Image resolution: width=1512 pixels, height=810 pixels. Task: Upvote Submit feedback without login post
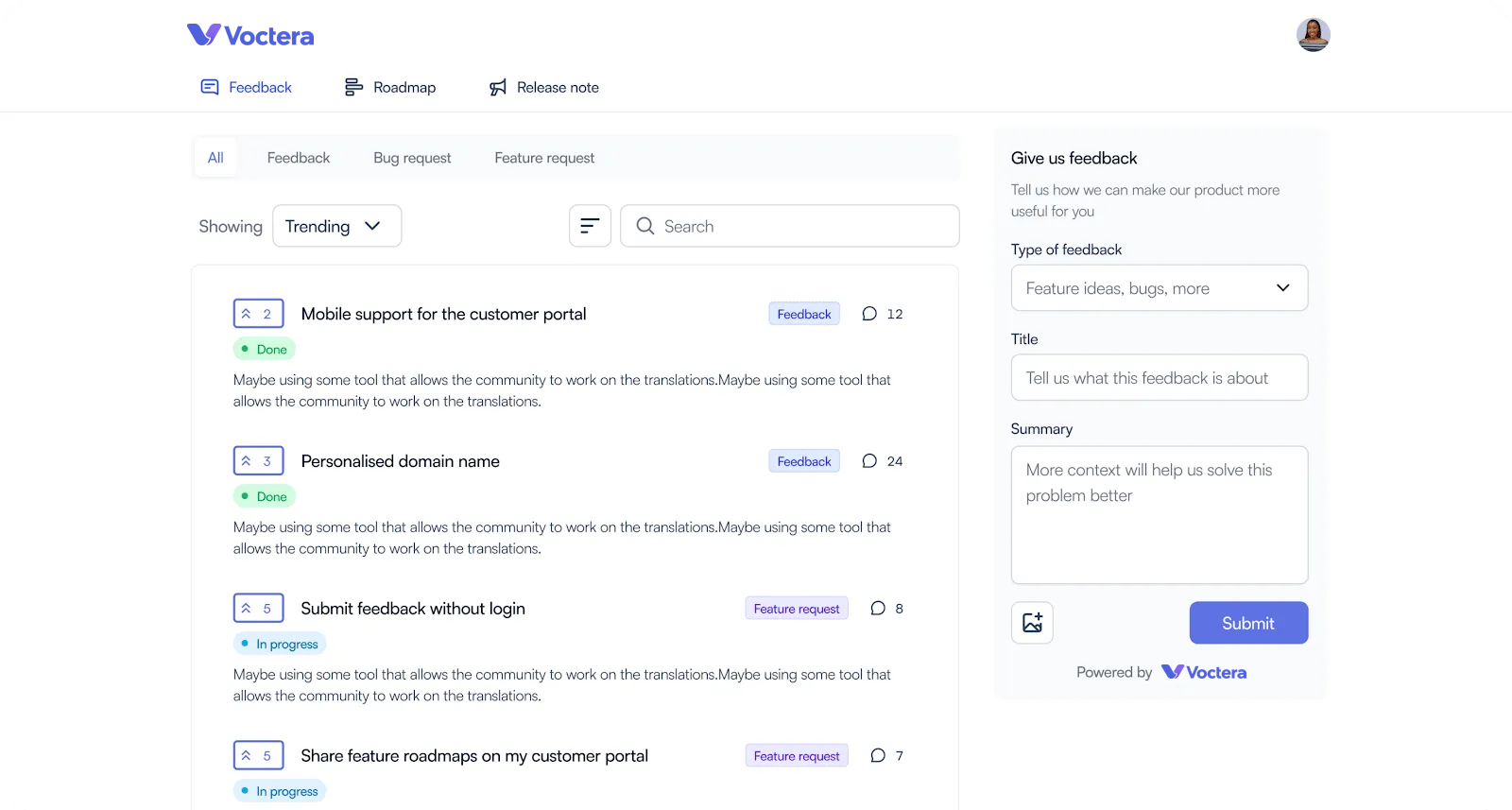tap(259, 609)
